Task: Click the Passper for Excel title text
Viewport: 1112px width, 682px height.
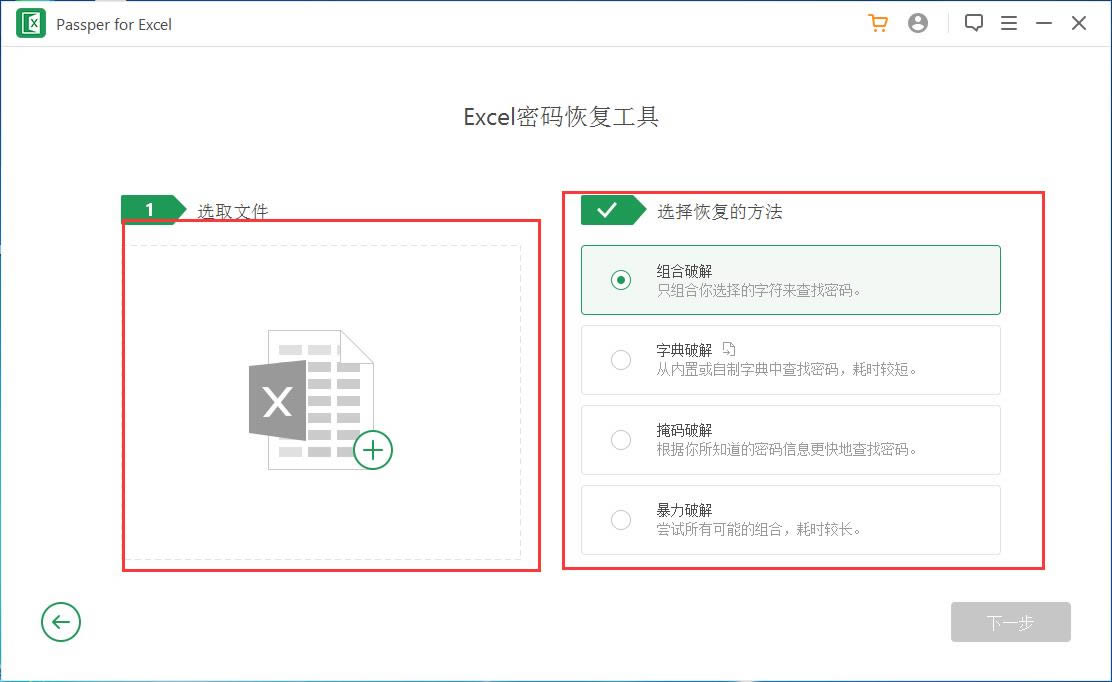Action: tap(114, 25)
